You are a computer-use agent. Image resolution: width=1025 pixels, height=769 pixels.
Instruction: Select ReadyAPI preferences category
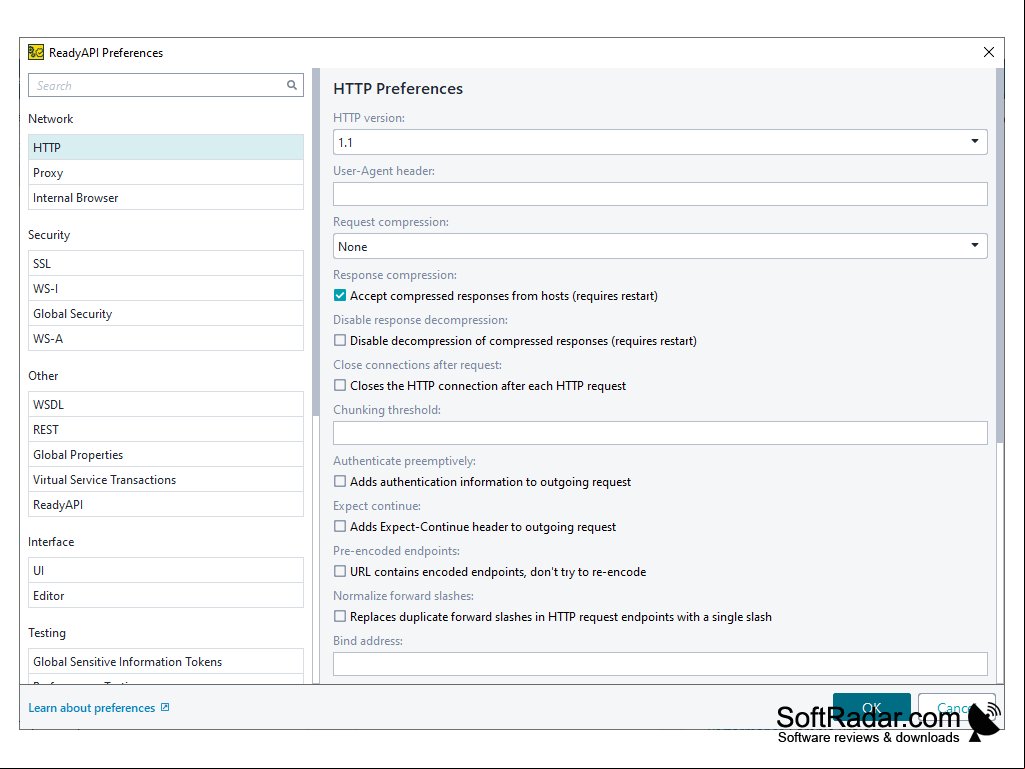point(166,505)
